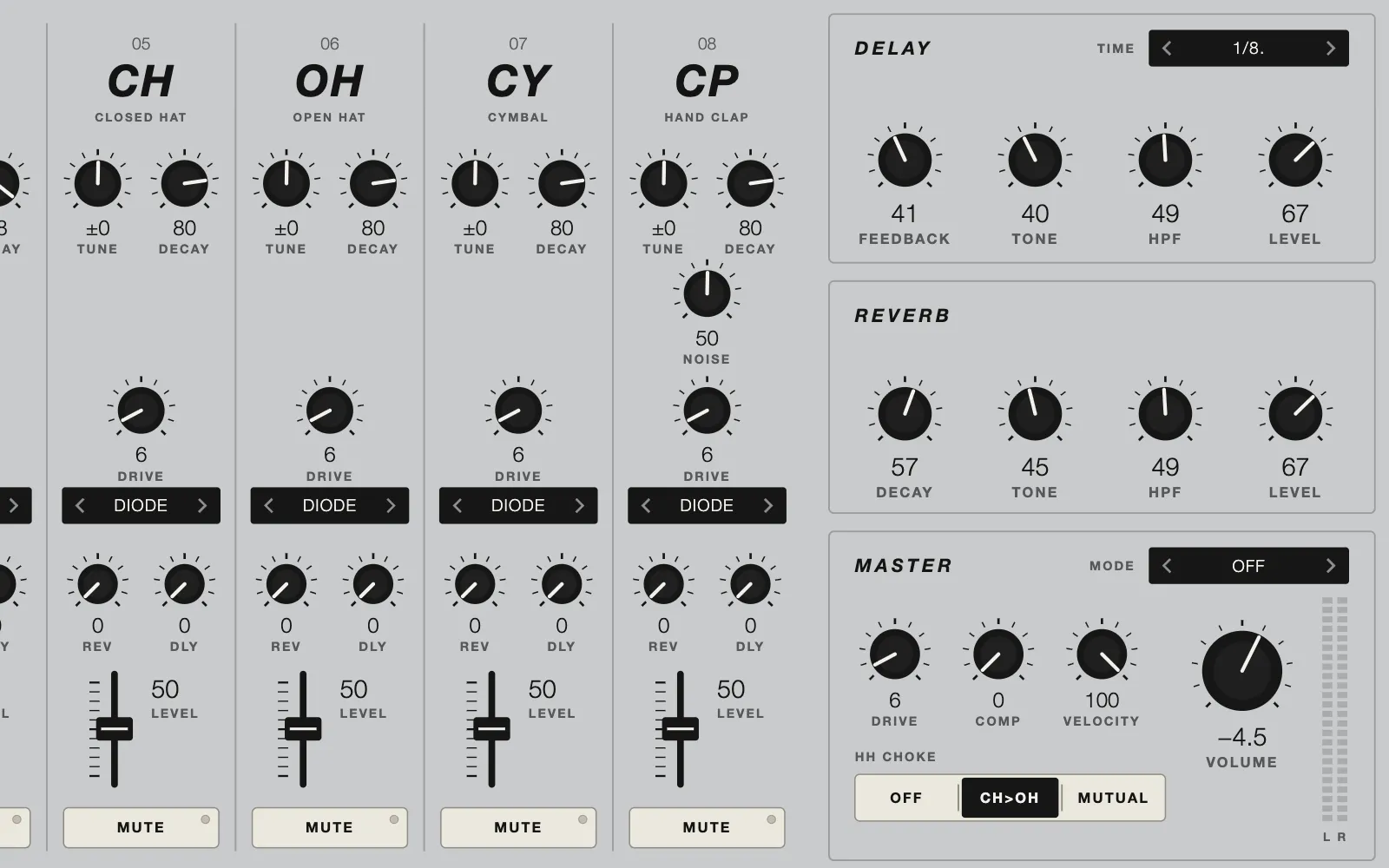Click the Reverb Tone knob
Screen dimensions: 1389x868
1035,413
